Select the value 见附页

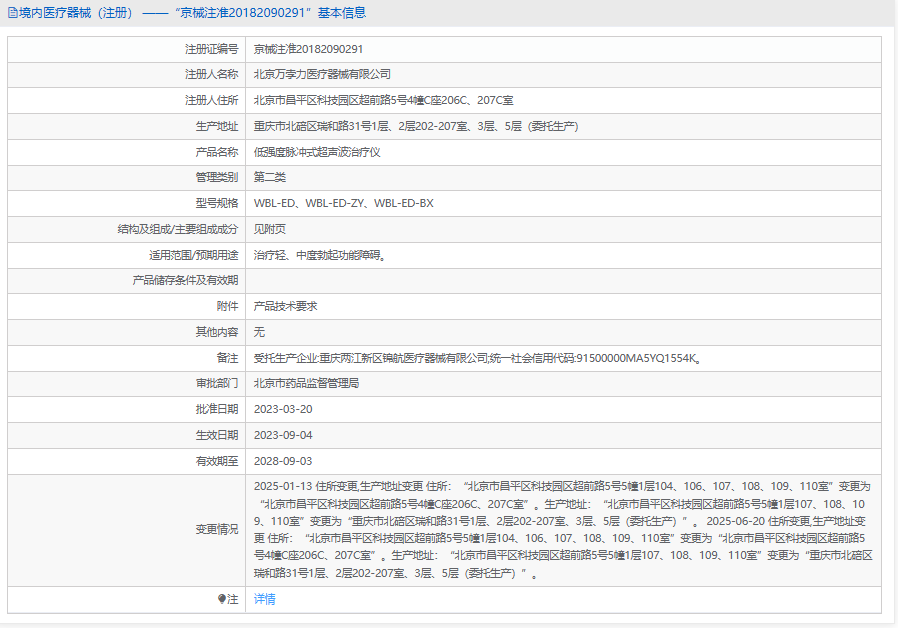(270, 229)
